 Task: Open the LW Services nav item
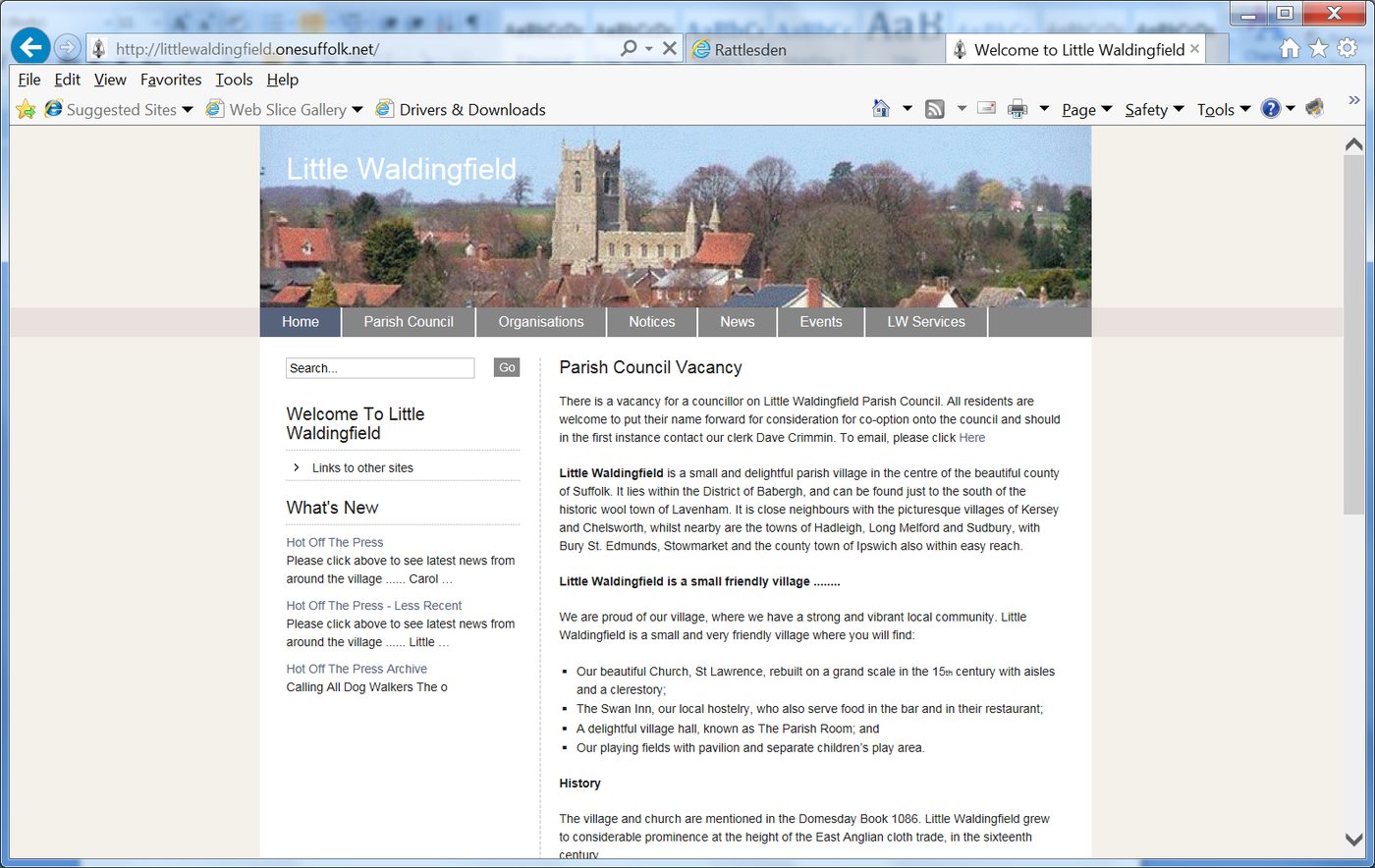pyautogui.click(x=926, y=322)
